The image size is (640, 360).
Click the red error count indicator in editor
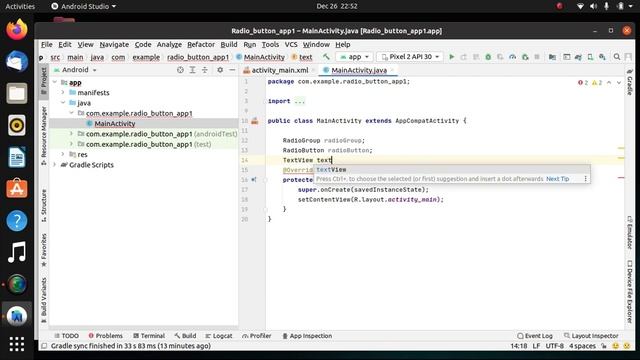tap(583, 82)
